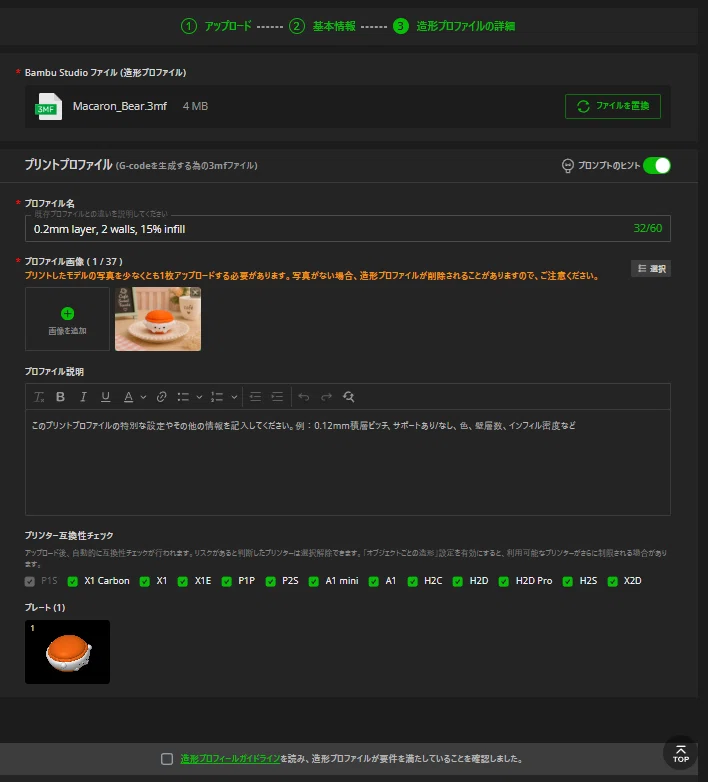This screenshot has width=708, height=782.
Task: Toggle underline formatting in editor
Action: pos(106,397)
